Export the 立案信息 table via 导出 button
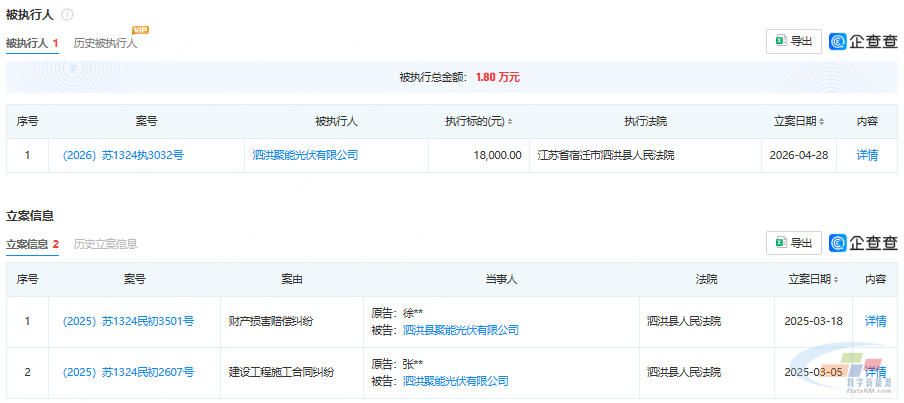 (x=793, y=242)
